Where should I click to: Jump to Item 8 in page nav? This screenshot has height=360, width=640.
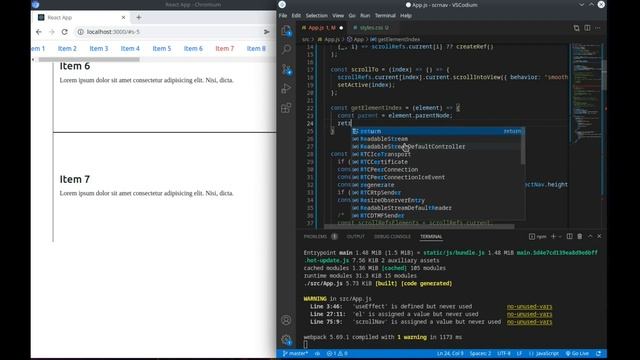point(256,49)
